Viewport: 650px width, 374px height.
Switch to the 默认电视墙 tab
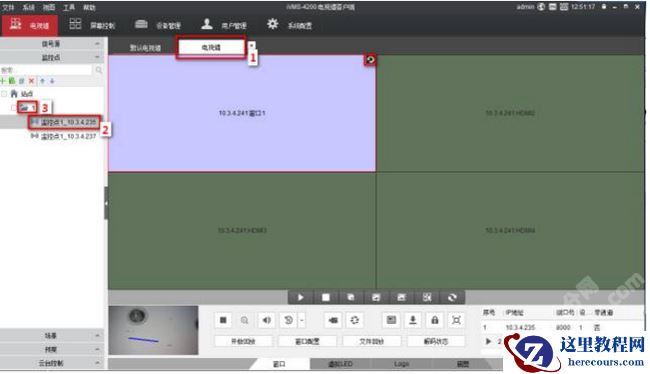point(145,48)
